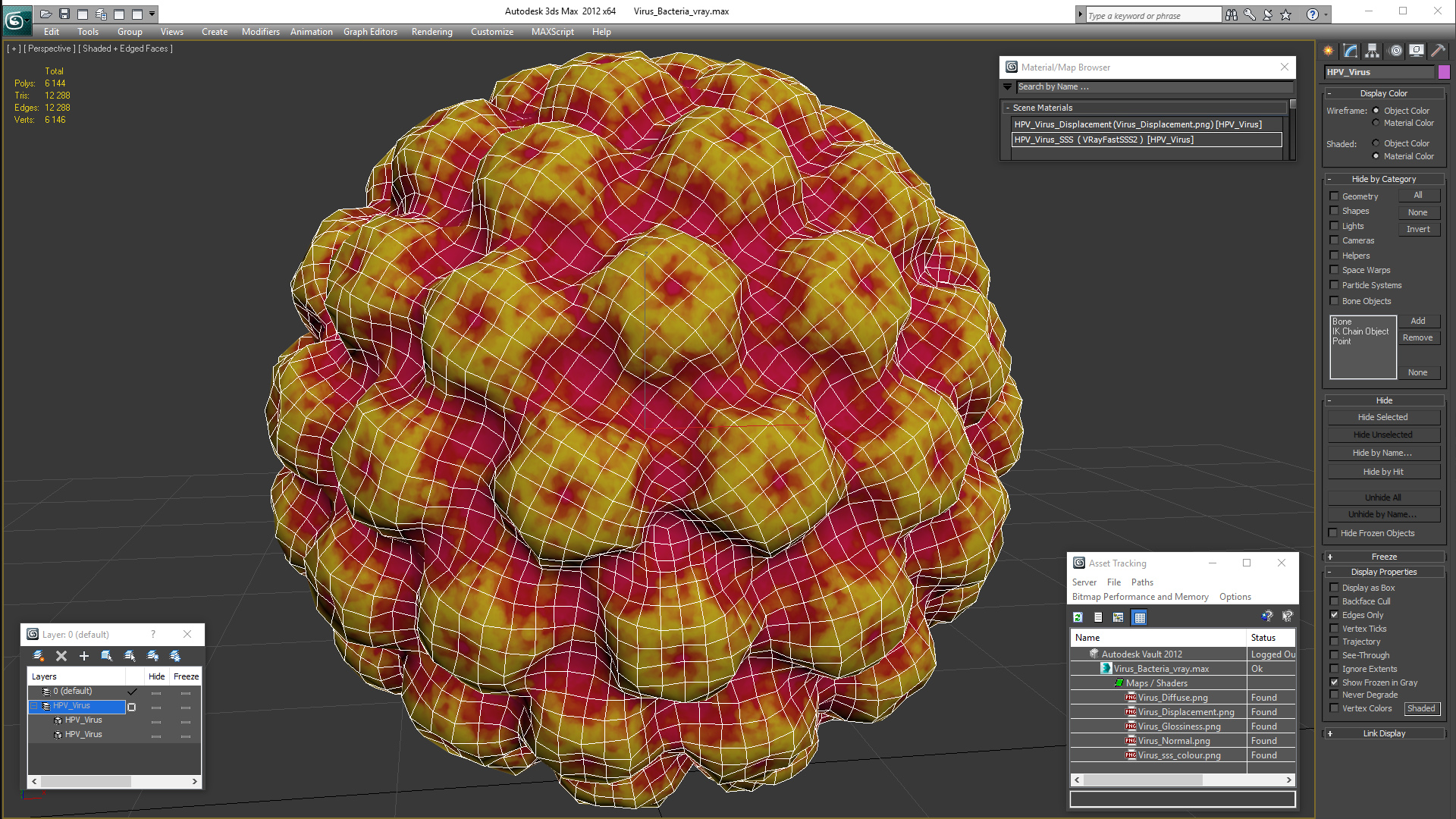The image size is (1456, 819).
Task: Open quick access toolbar customize dropdown arrow
Action: 152,14
